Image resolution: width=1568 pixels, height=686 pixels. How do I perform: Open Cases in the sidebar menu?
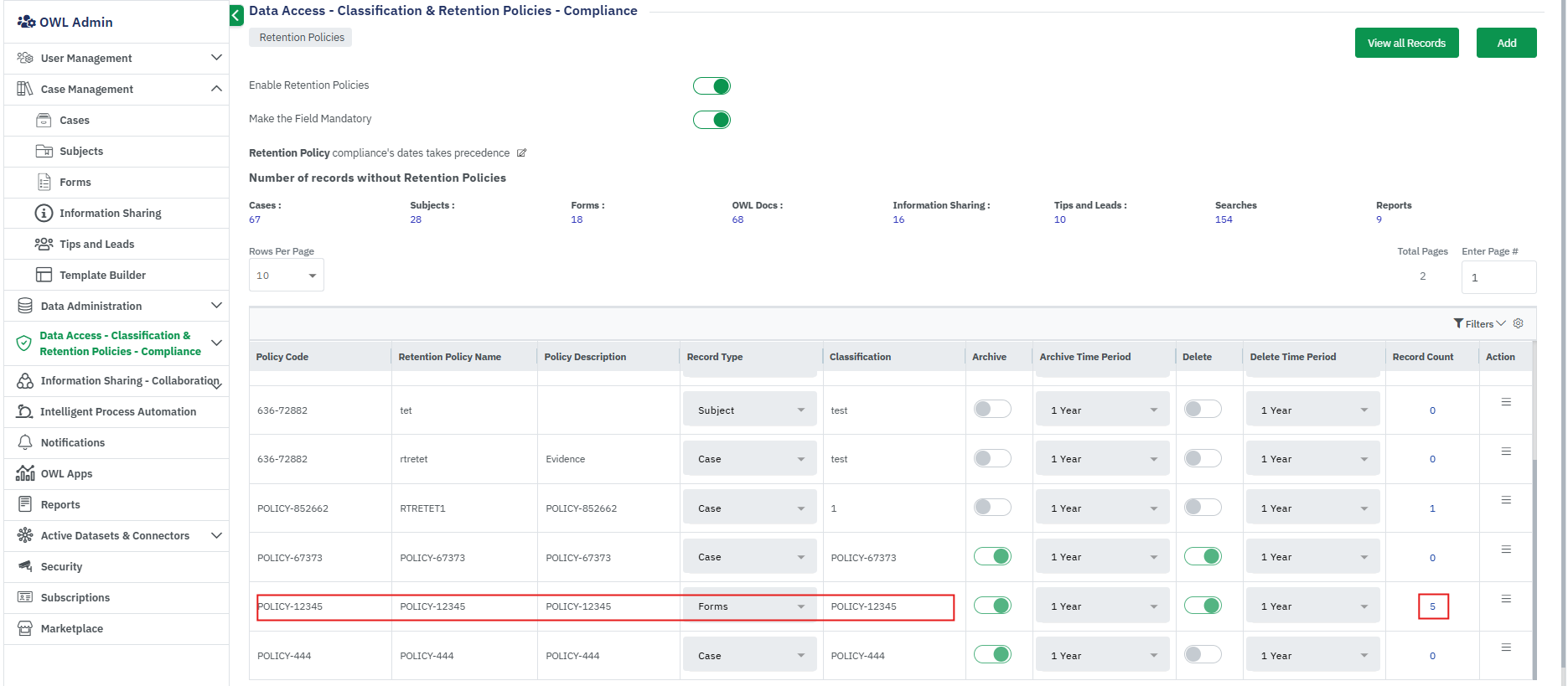[75, 121]
